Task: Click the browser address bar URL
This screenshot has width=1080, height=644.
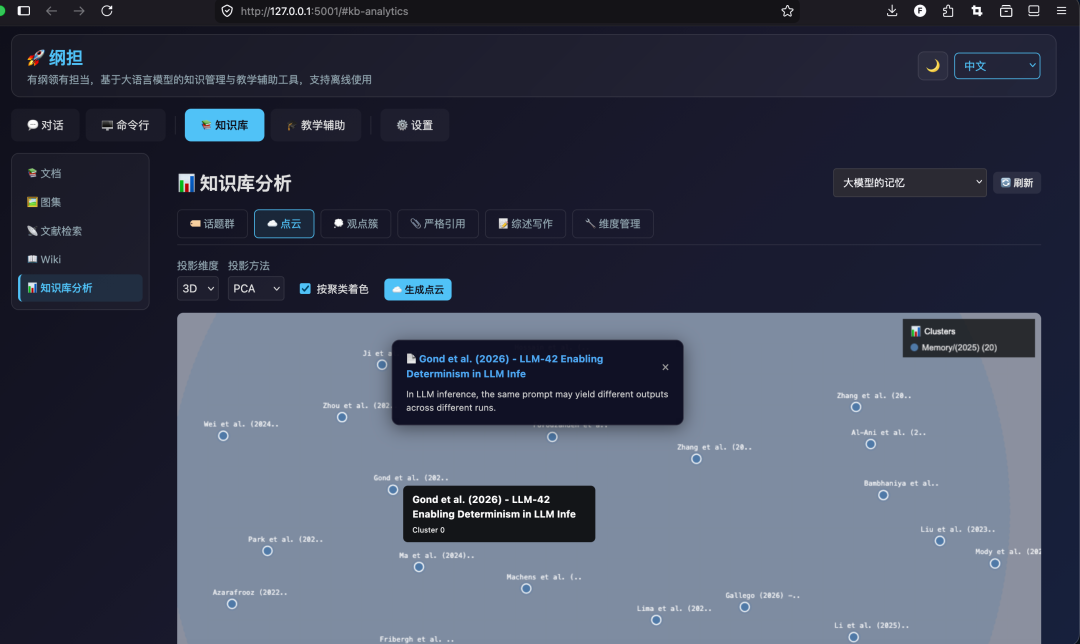Action: coord(324,11)
